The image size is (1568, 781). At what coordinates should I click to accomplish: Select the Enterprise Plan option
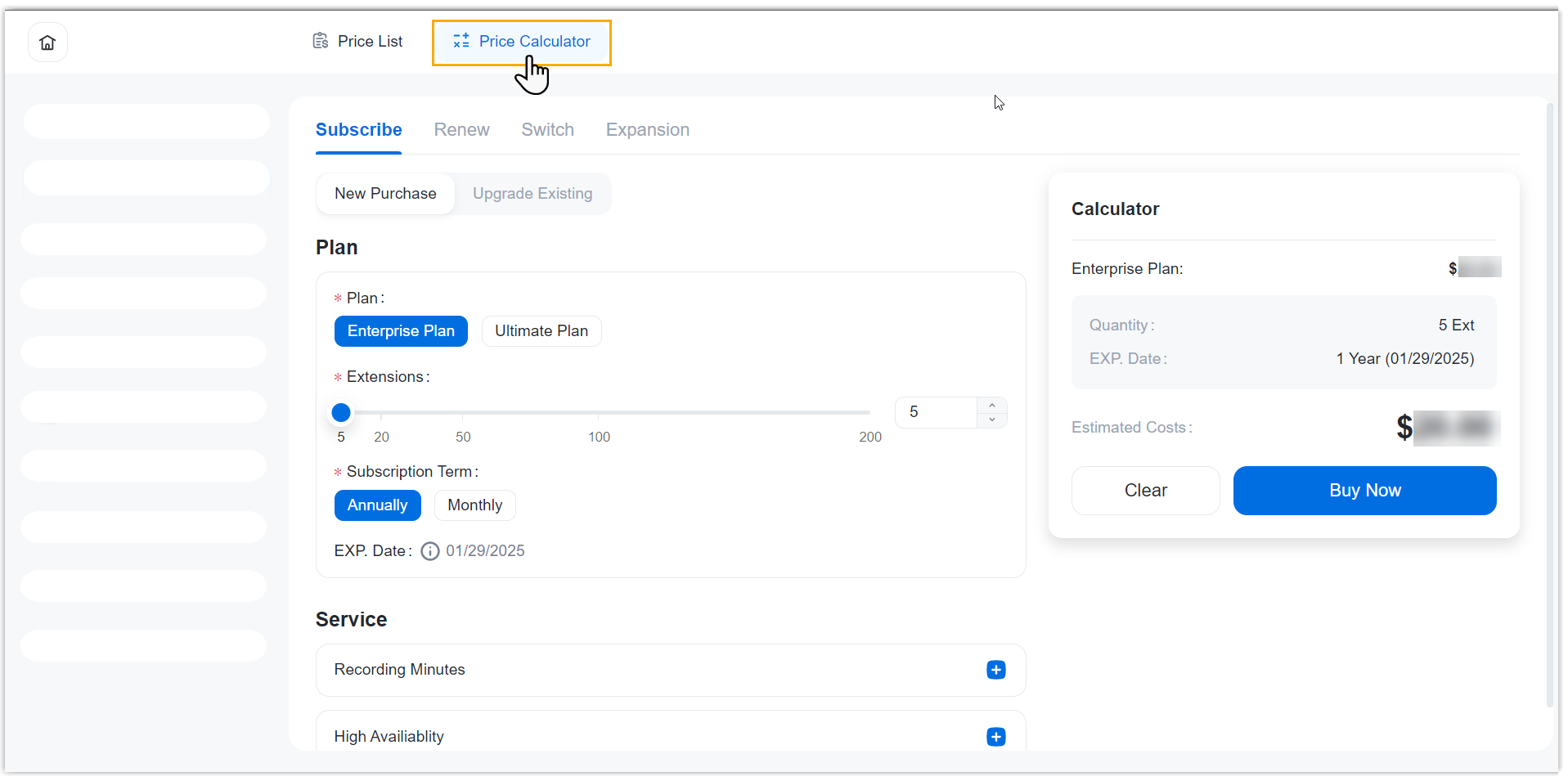(401, 331)
